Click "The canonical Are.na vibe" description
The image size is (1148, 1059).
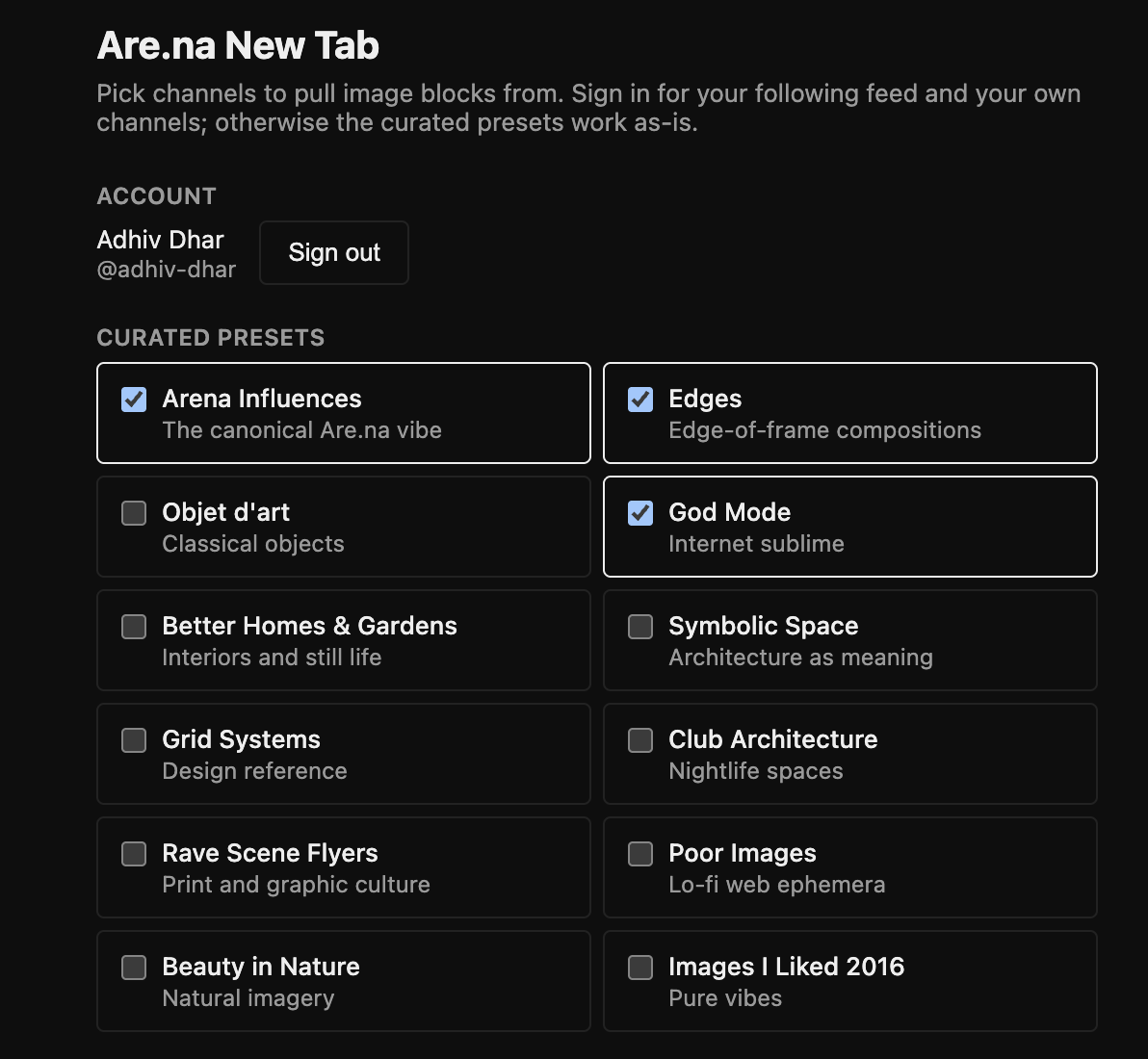coord(301,430)
